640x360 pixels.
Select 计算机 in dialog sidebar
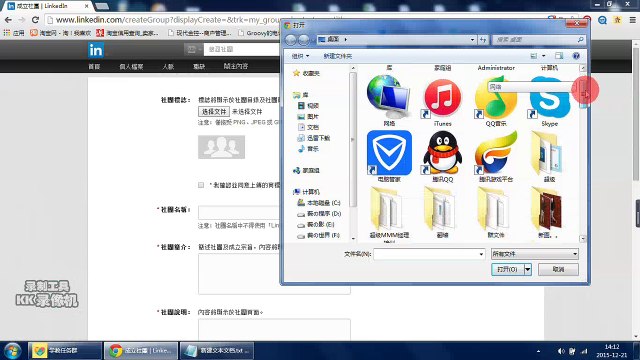pyautogui.click(x=307, y=192)
